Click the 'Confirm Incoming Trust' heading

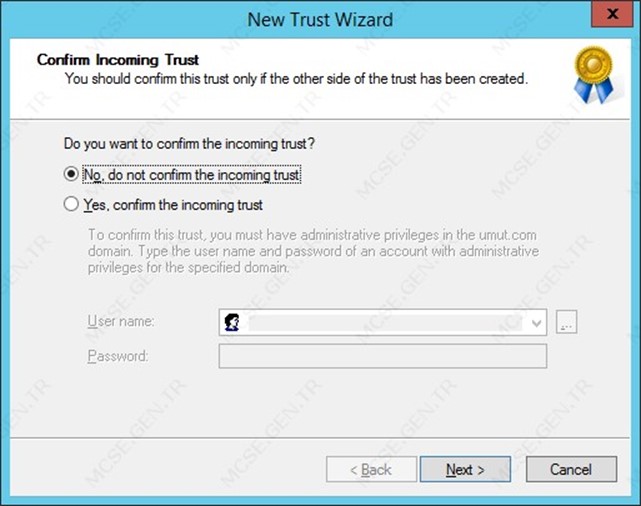pos(118,60)
